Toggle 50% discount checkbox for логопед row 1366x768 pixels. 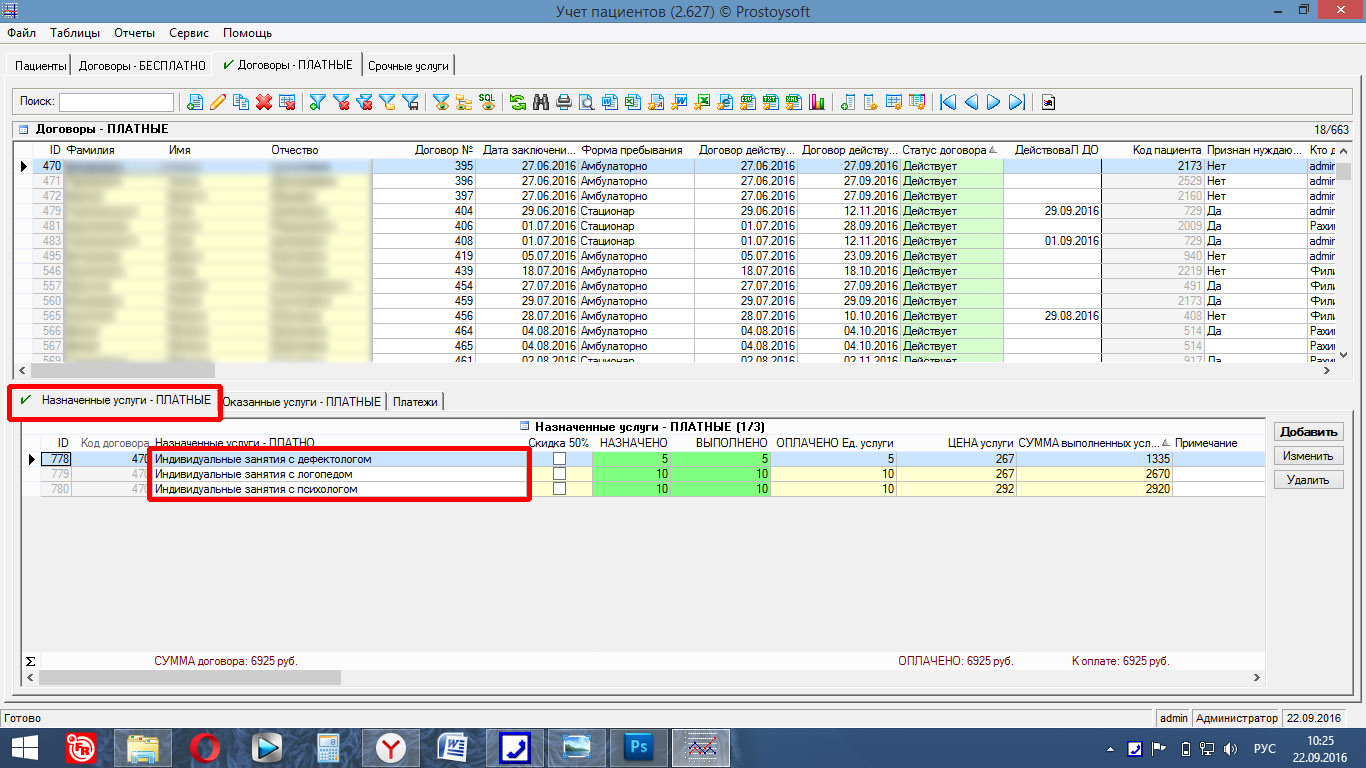tap(559, 474)
